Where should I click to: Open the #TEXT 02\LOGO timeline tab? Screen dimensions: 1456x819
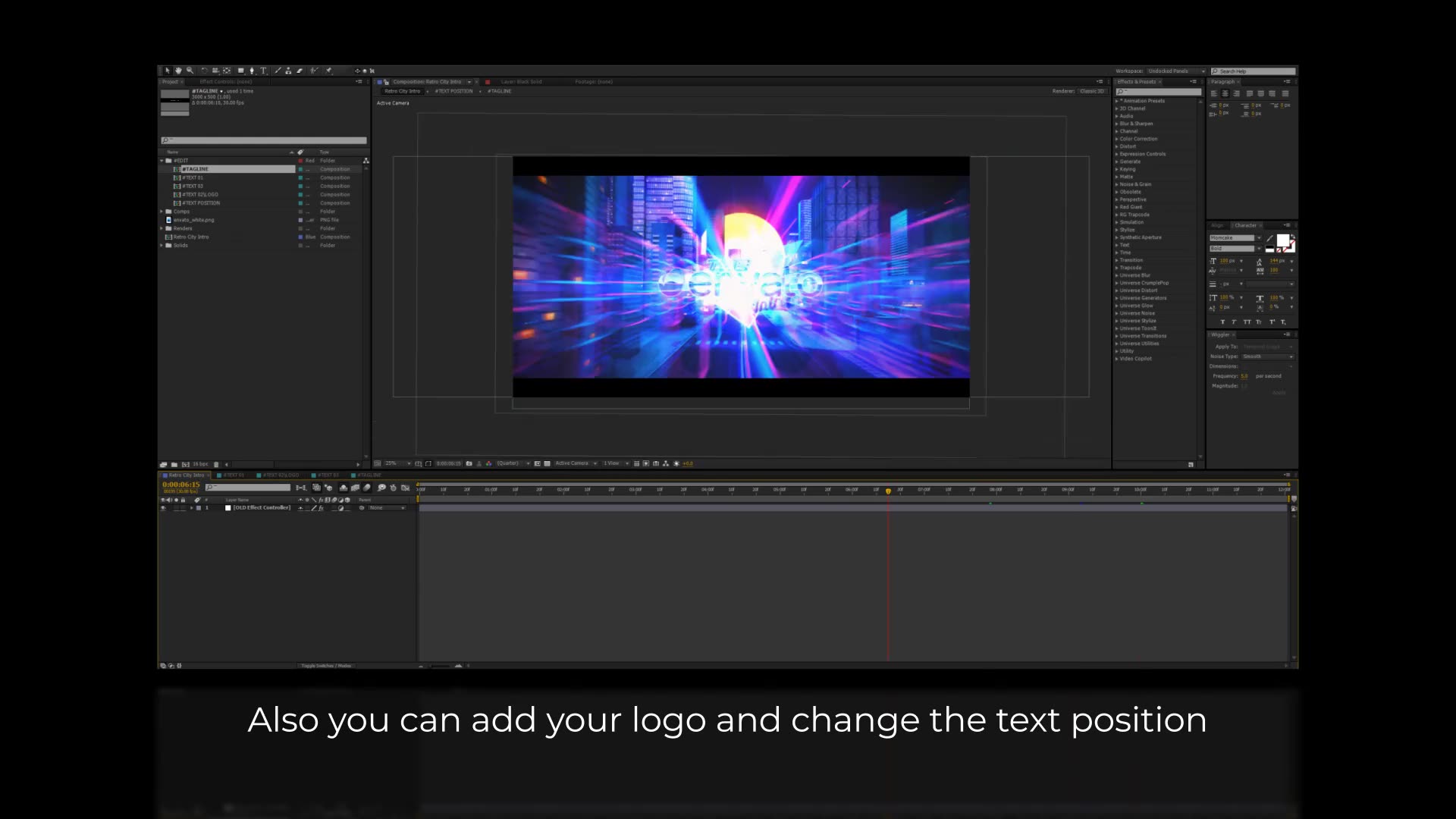[x=281, y=475]
